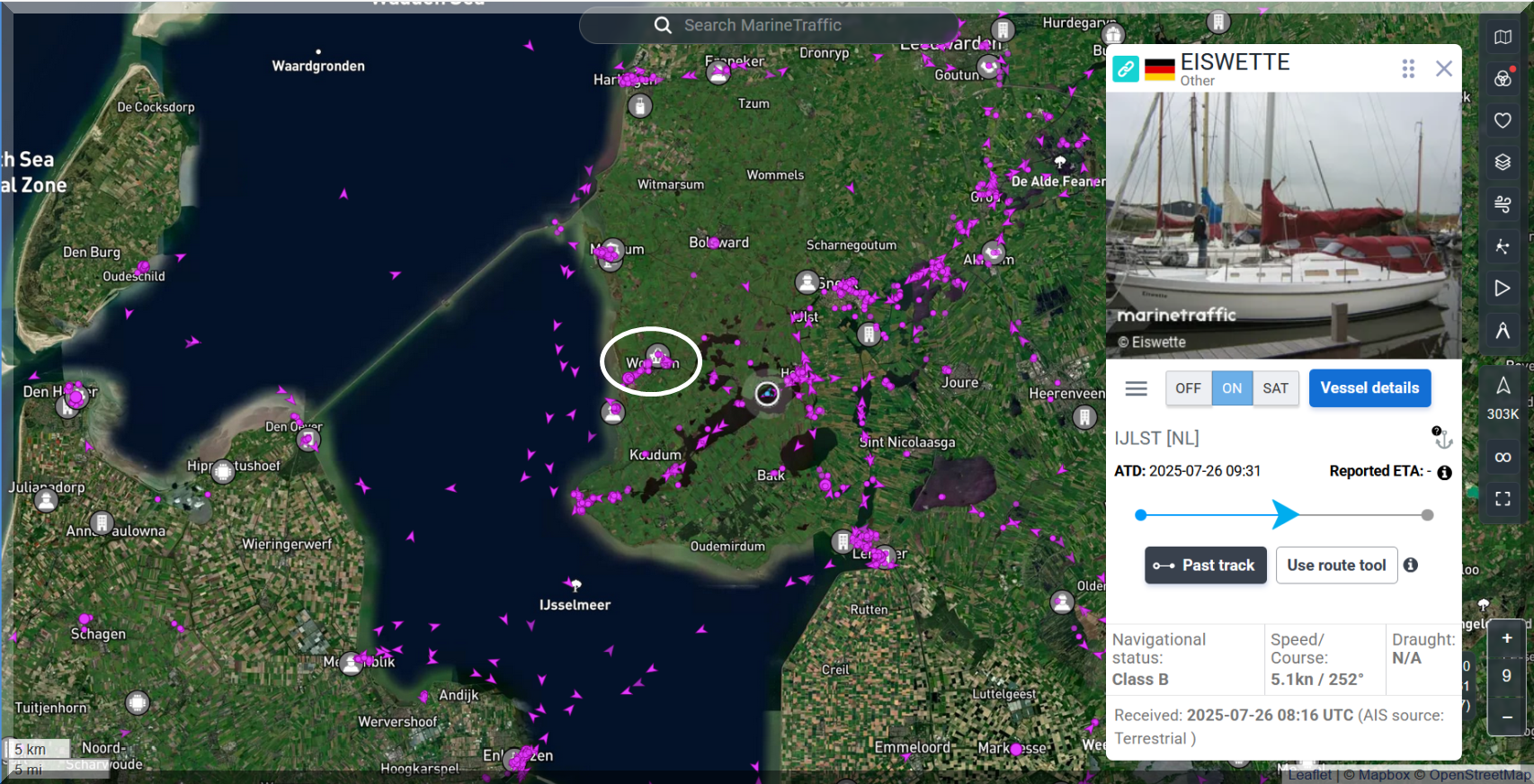Click the playback triangle icon in sidebar

tap(1503, 289)
